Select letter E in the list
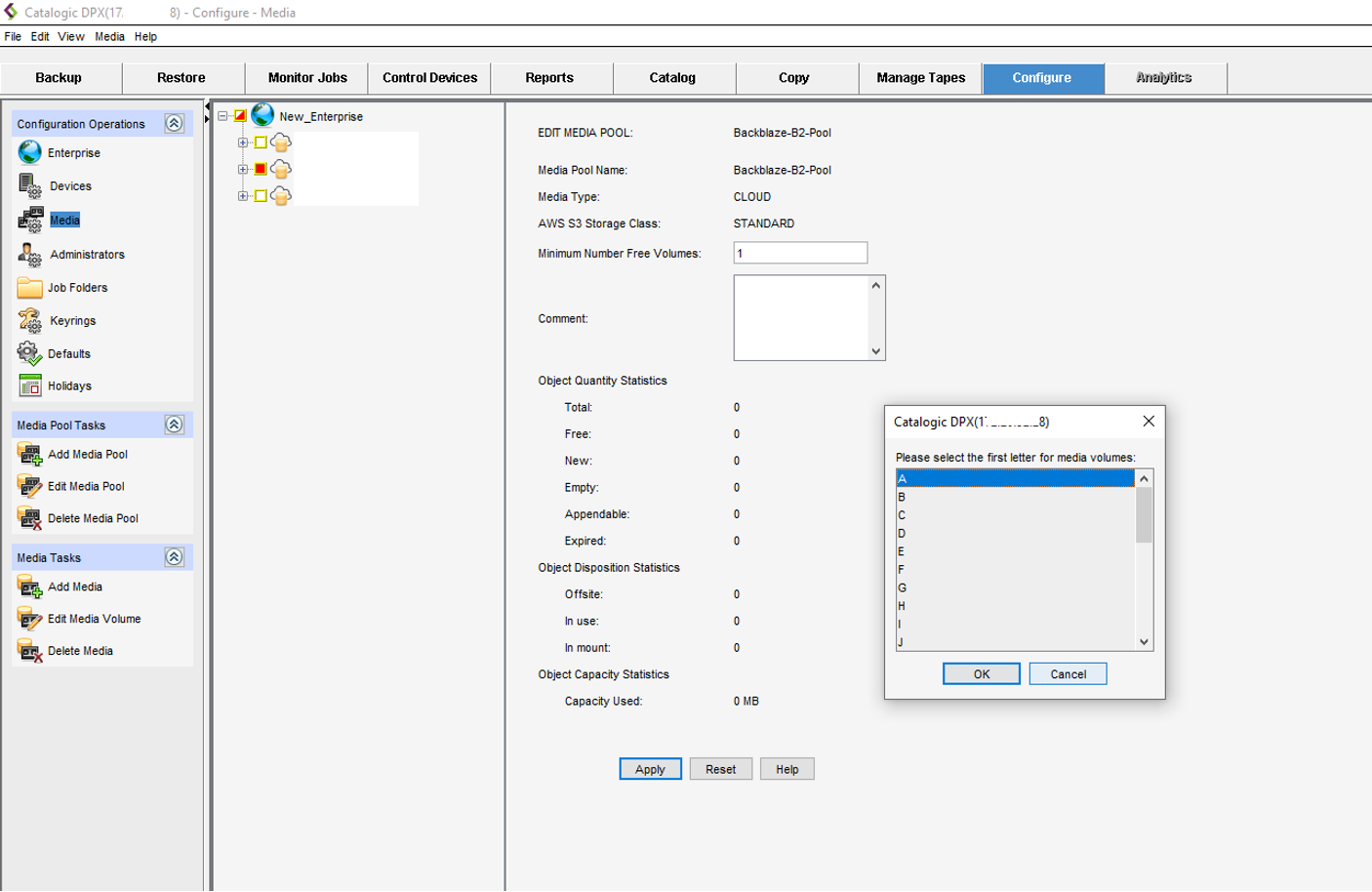Image resolution: width=1372 pixels, height=892 pixels. (1015, 551)
